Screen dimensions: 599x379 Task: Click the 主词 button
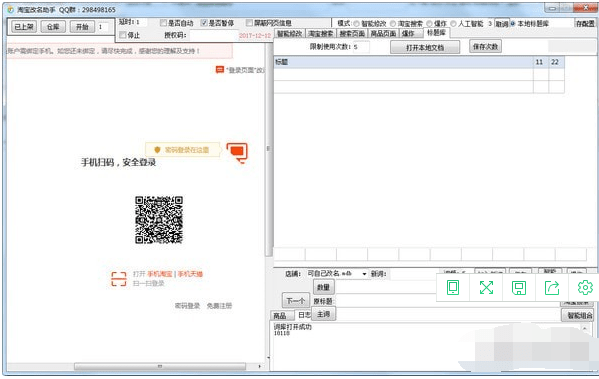pos(323,314)
